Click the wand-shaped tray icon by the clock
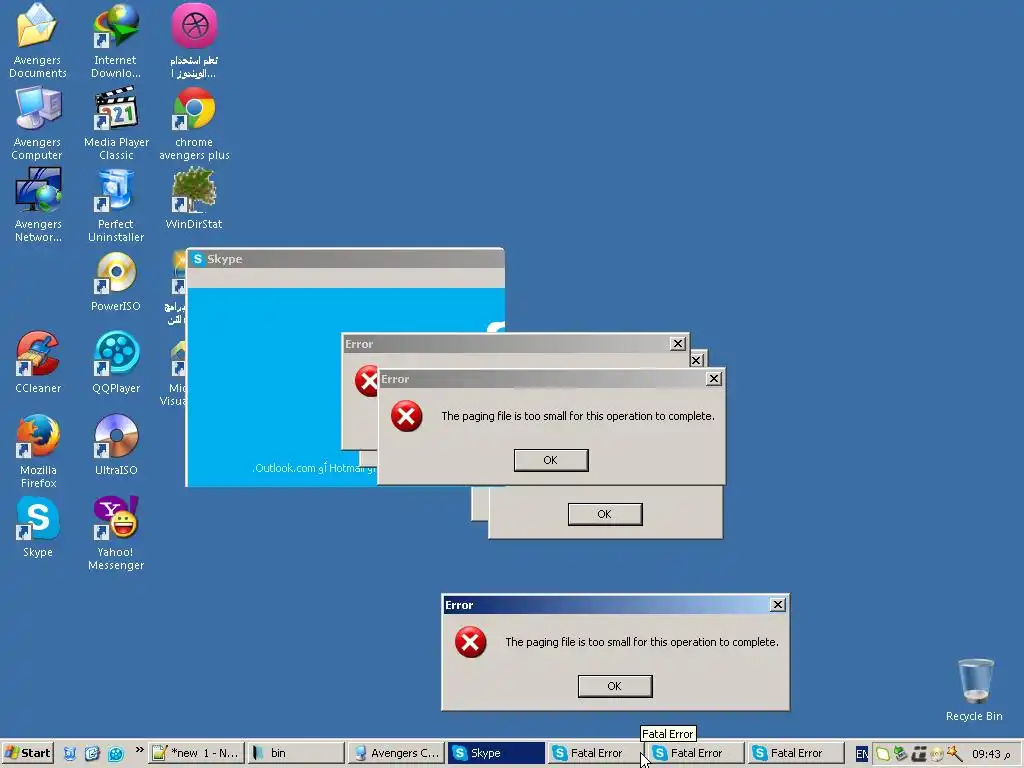 [x=954, y=754]
